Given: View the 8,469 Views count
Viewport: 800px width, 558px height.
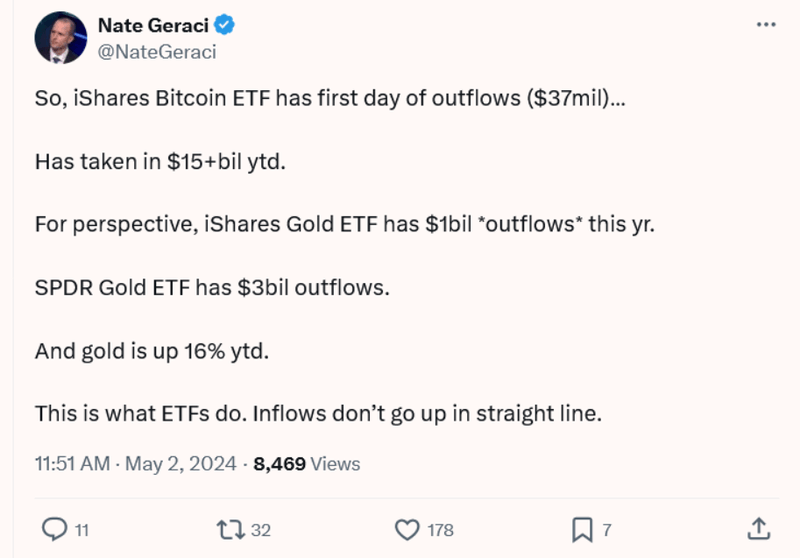Looking at the screenshot, I should tap(308, 464).
